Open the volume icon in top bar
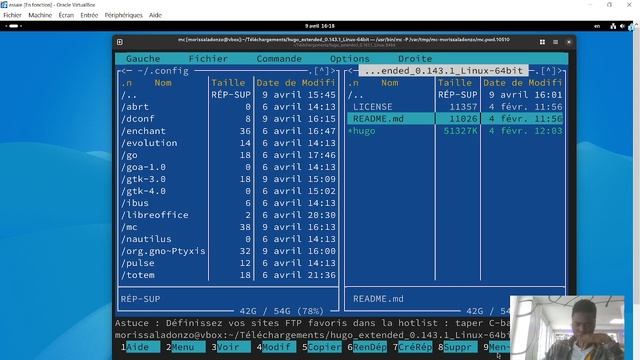This screenshot has width=640, height=360. [622, 26]
